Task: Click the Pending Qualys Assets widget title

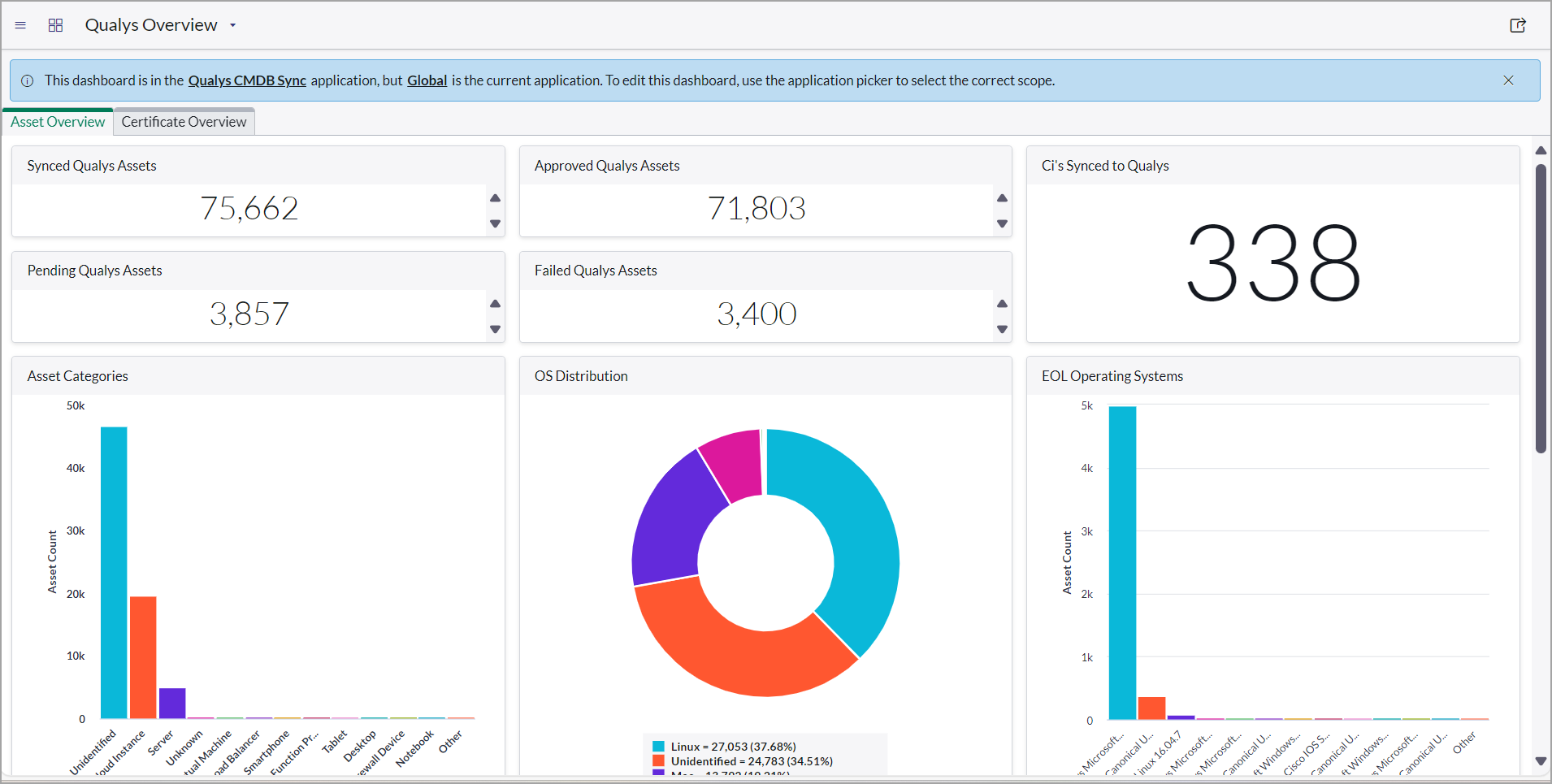Action: [94, 271]
